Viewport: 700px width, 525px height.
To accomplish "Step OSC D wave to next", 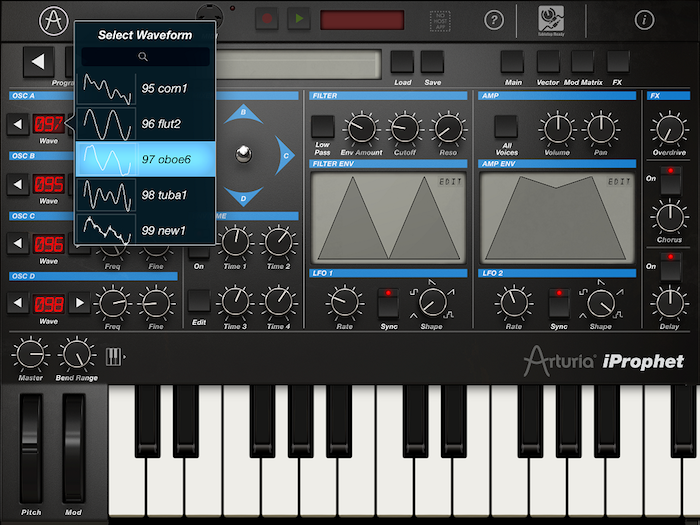I will pos(79,303).
